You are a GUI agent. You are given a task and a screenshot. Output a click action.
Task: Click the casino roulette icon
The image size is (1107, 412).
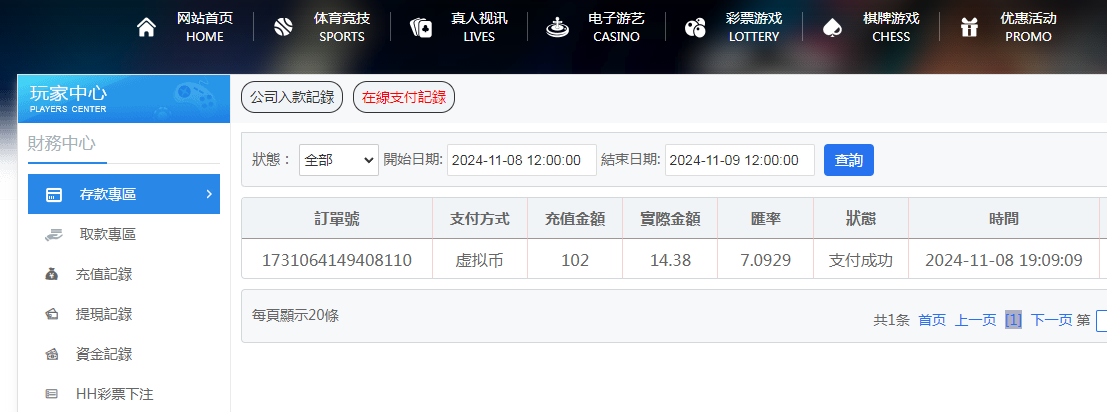click(557, 27)
